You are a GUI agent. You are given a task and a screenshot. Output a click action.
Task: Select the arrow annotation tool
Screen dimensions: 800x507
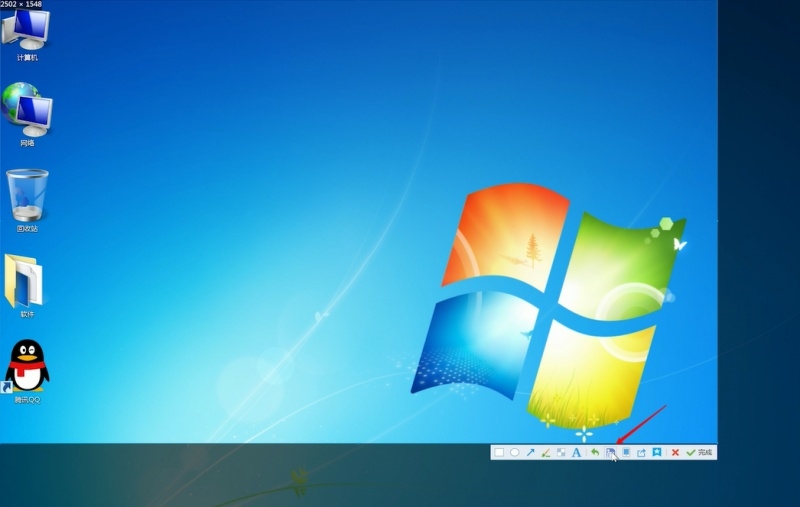tap(530, 452)
